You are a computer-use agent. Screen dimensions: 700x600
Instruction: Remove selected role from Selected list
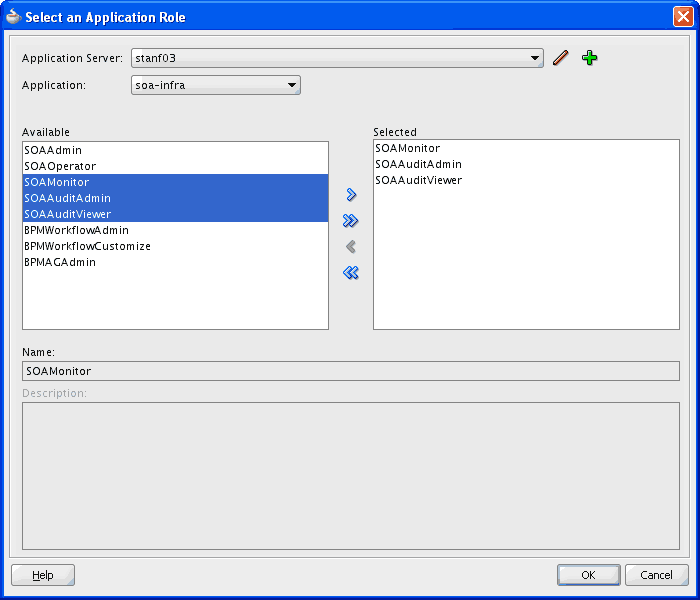[351, 246]
